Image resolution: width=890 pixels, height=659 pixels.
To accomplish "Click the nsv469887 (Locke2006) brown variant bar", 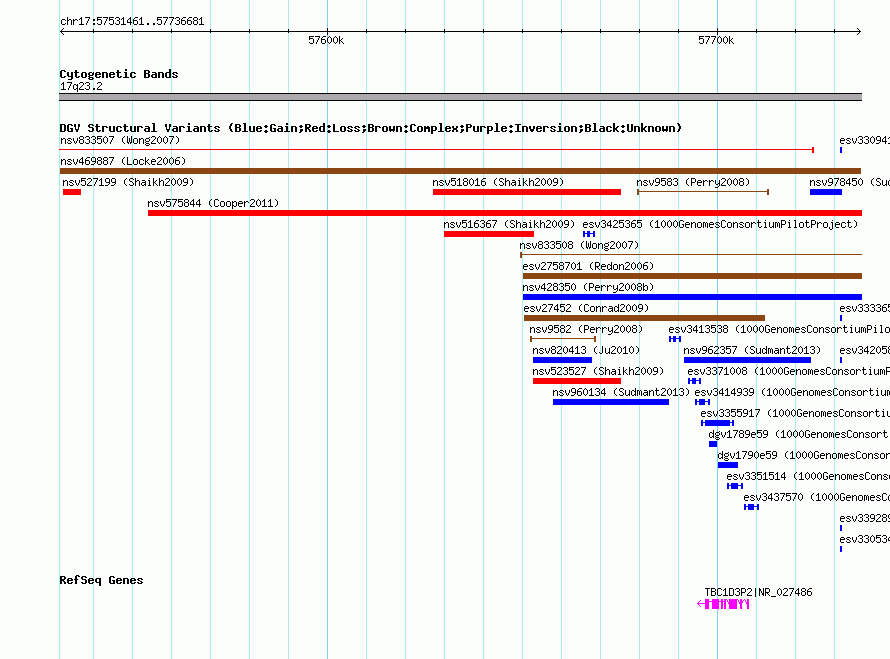I will [460, 171].
